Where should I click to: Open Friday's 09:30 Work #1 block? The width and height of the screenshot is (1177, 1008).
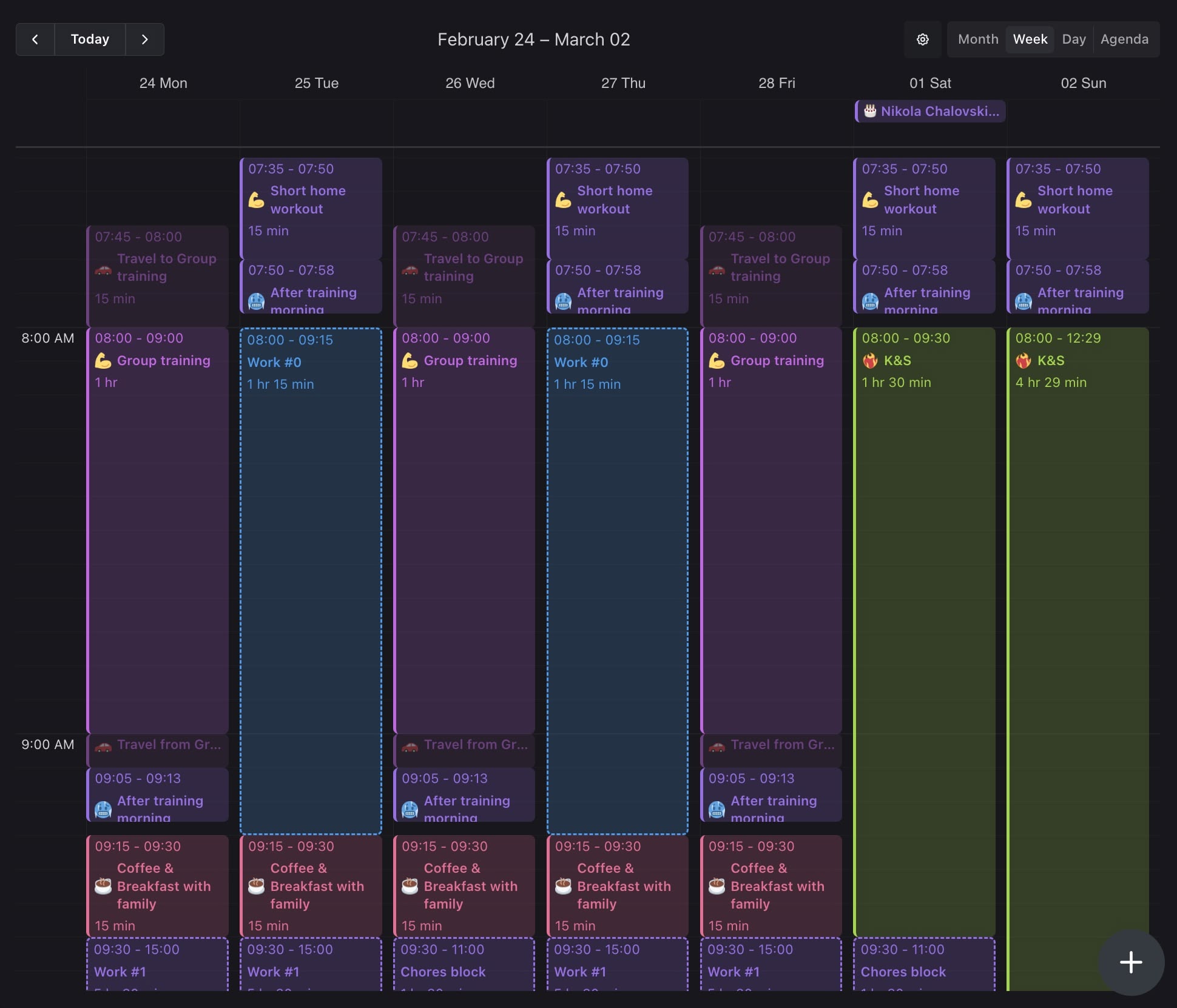click(x=772, y=964)
